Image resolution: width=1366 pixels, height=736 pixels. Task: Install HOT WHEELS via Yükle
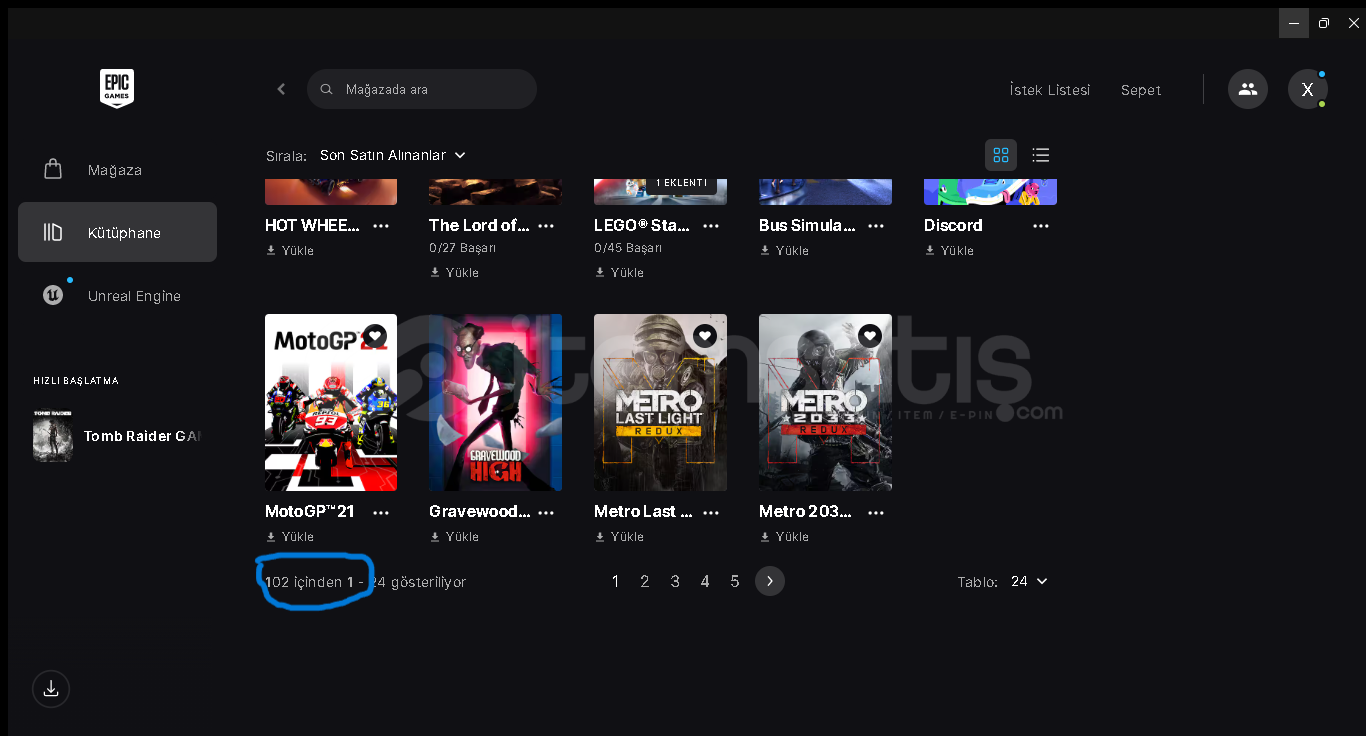[x=290, y=251]
